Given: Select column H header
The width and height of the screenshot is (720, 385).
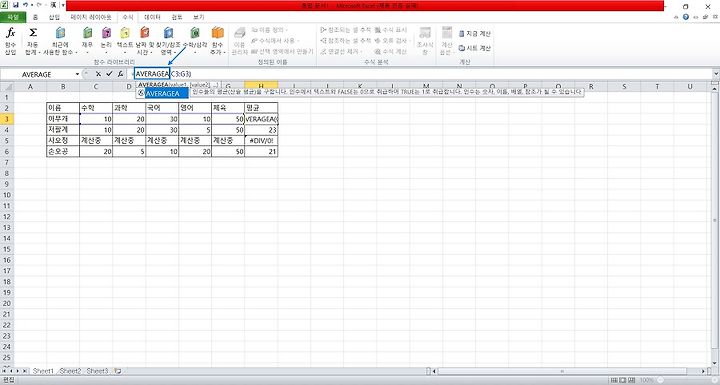Looking at the screenshot, I should (x=261, y=86).
